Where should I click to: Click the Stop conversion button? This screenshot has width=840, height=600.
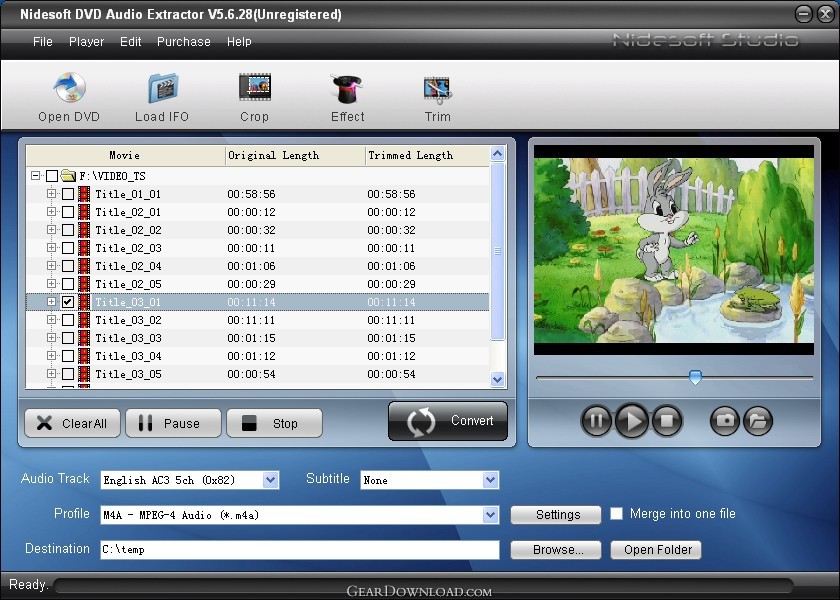click(x=274, y=423)
